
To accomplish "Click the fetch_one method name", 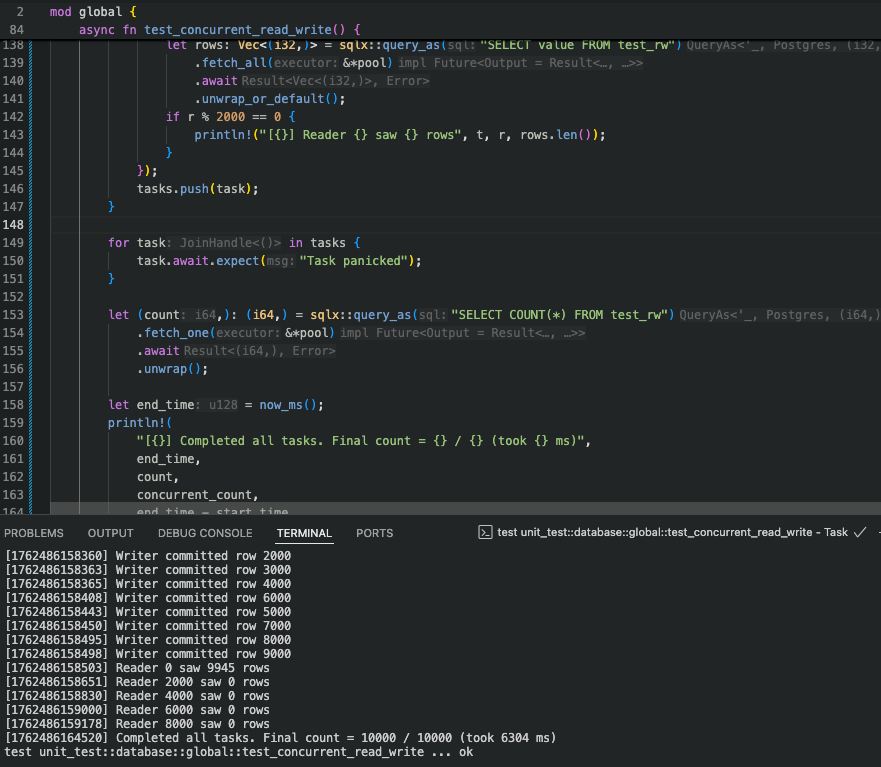I will 176,333.
